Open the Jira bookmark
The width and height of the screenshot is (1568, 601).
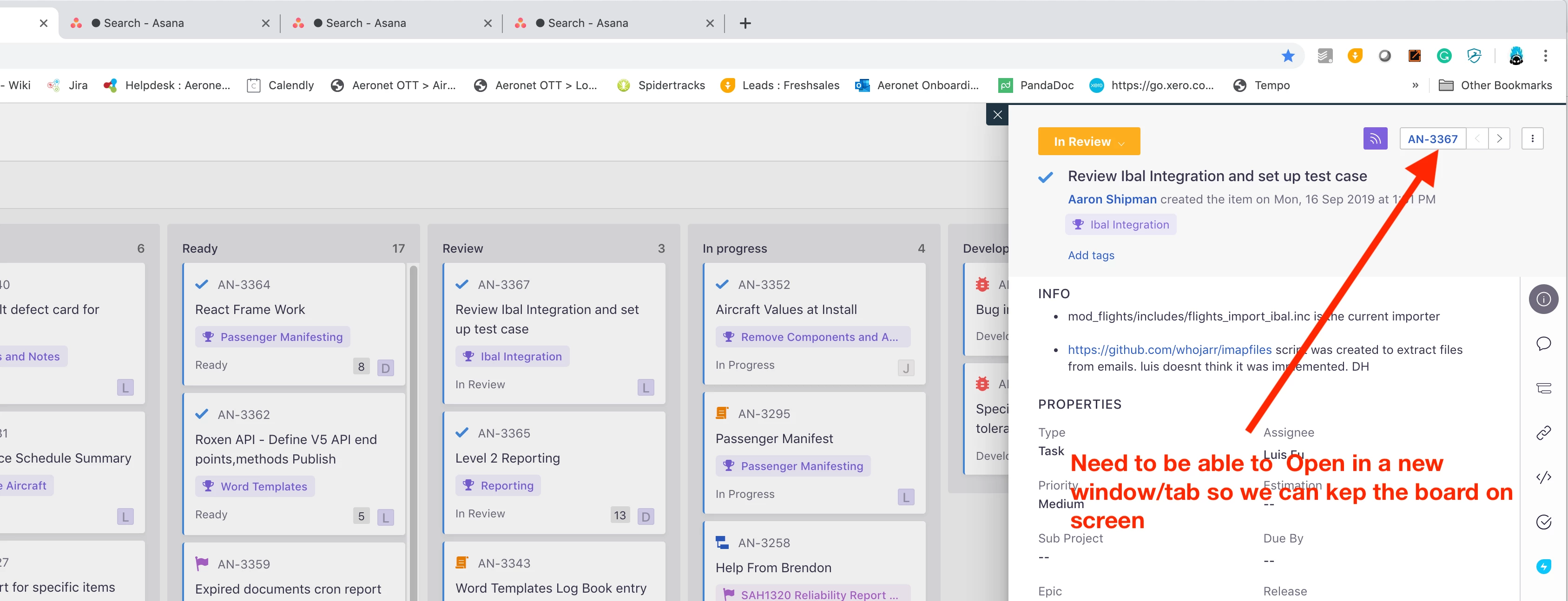tap(67, 85)
